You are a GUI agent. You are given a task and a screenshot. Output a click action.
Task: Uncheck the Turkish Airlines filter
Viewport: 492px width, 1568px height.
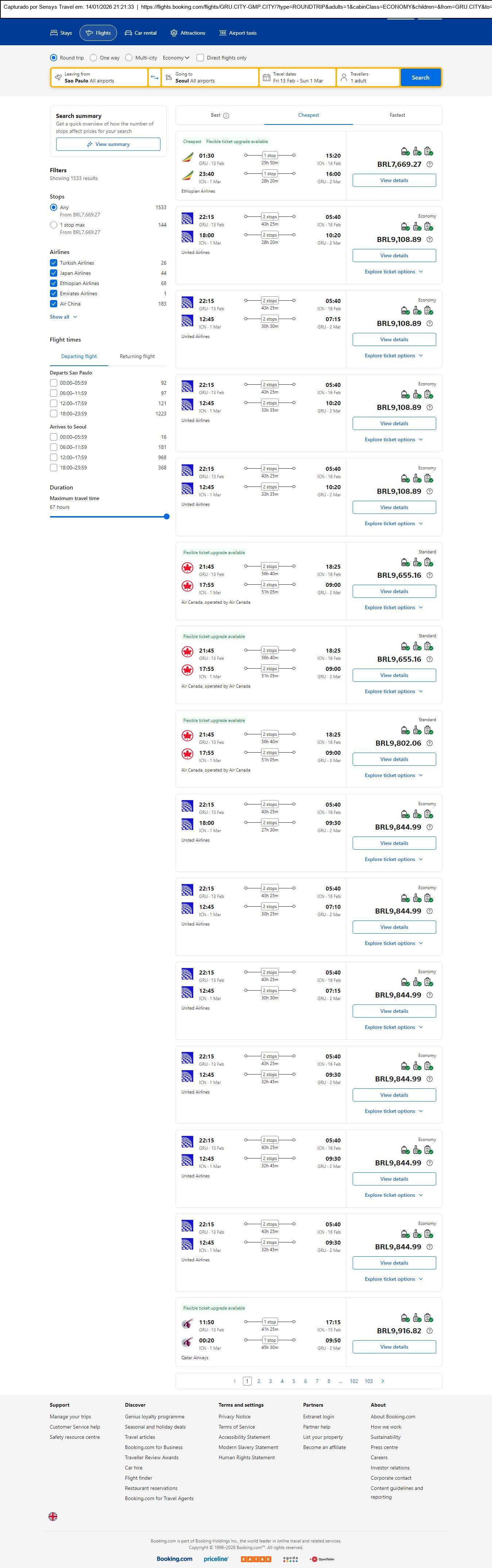pyautogui.click(x=54, y=263)
